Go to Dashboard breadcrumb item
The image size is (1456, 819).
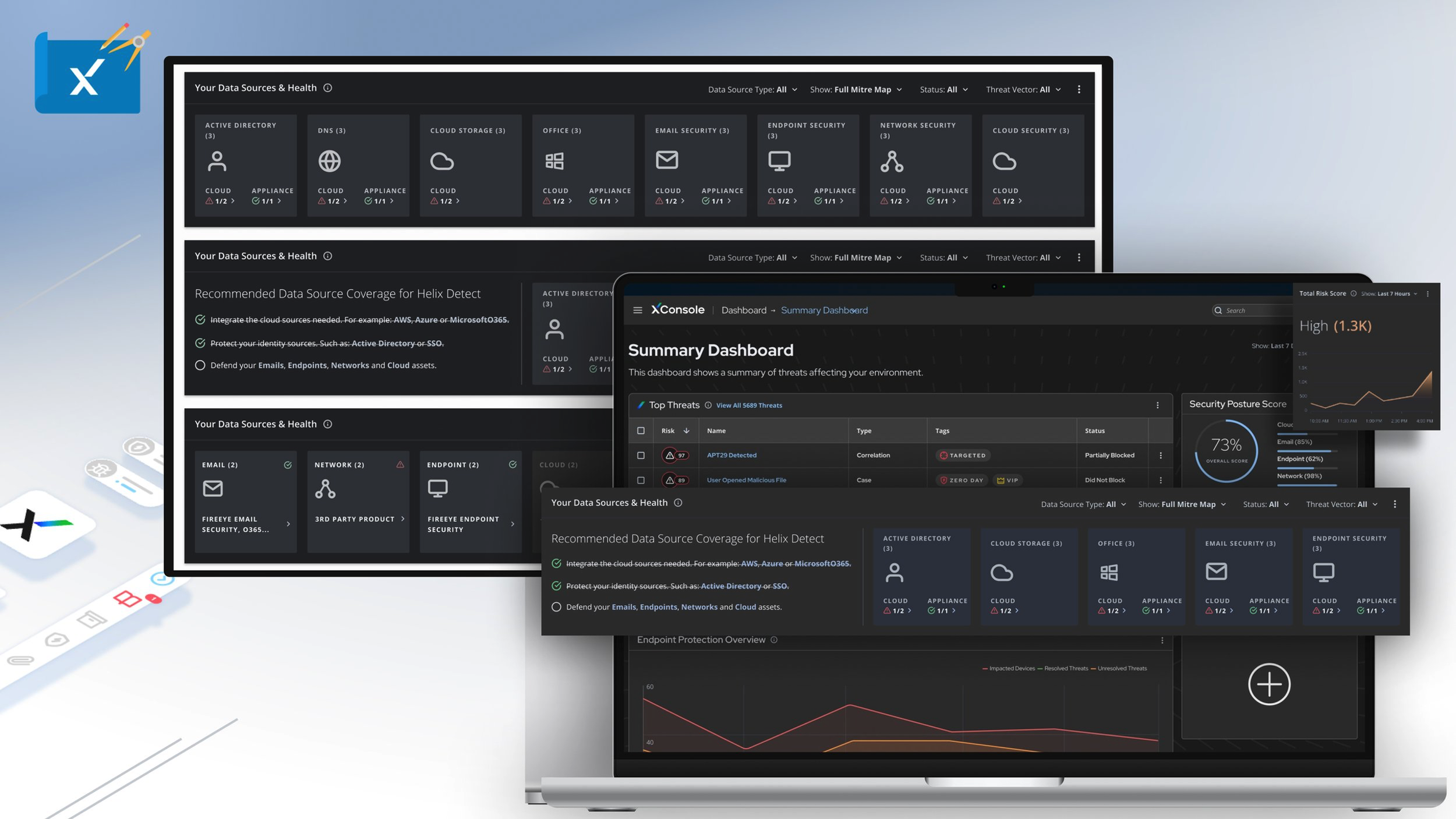point(744,310)
